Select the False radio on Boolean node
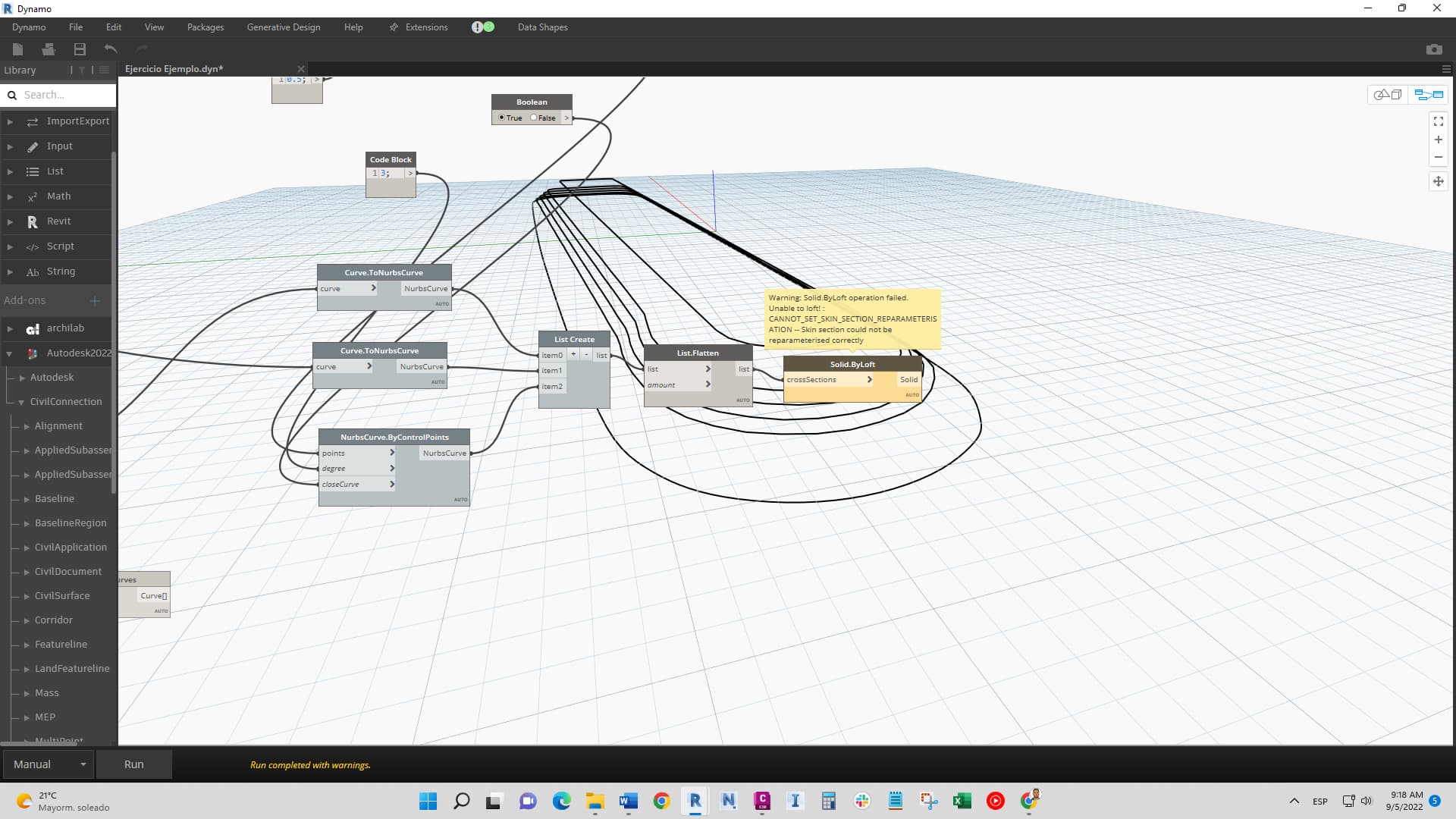 (534, 118)
